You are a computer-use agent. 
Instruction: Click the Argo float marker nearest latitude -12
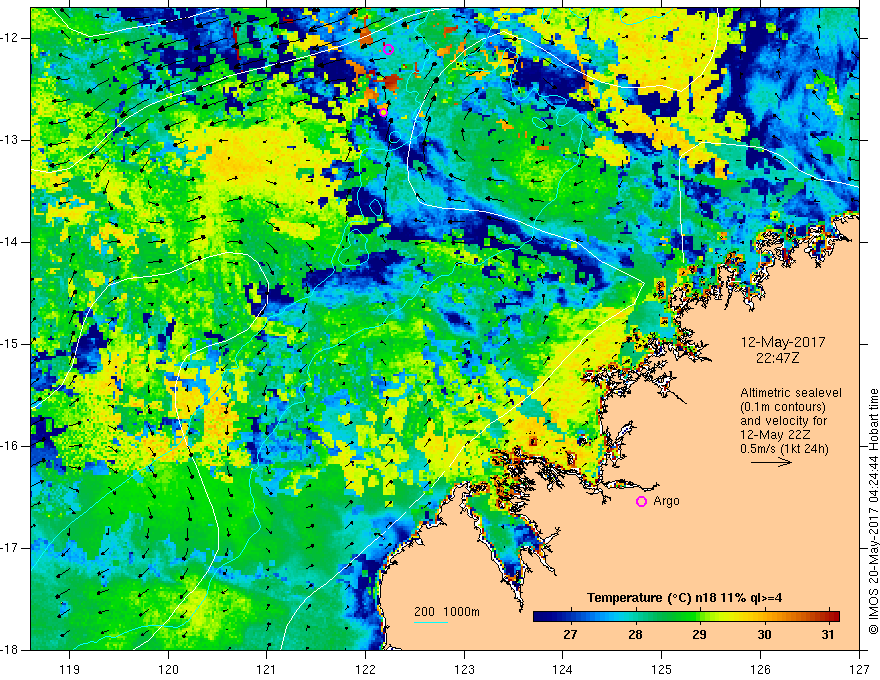pos(388,49)
